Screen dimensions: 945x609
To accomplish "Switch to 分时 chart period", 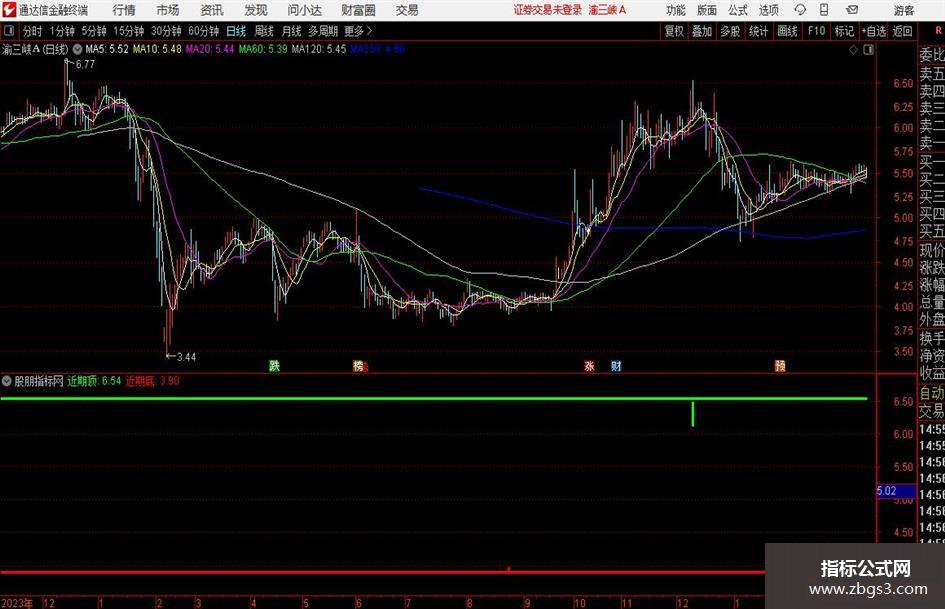I will 33,31.
